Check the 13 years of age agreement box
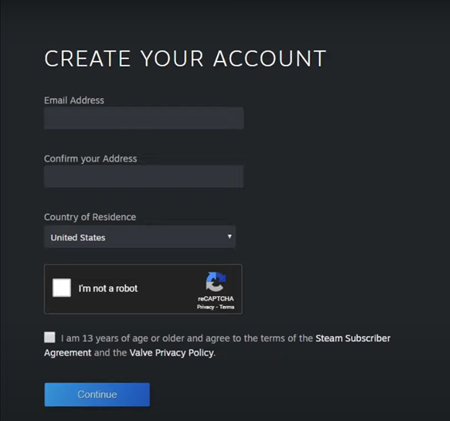 click(x=50, y=337)
